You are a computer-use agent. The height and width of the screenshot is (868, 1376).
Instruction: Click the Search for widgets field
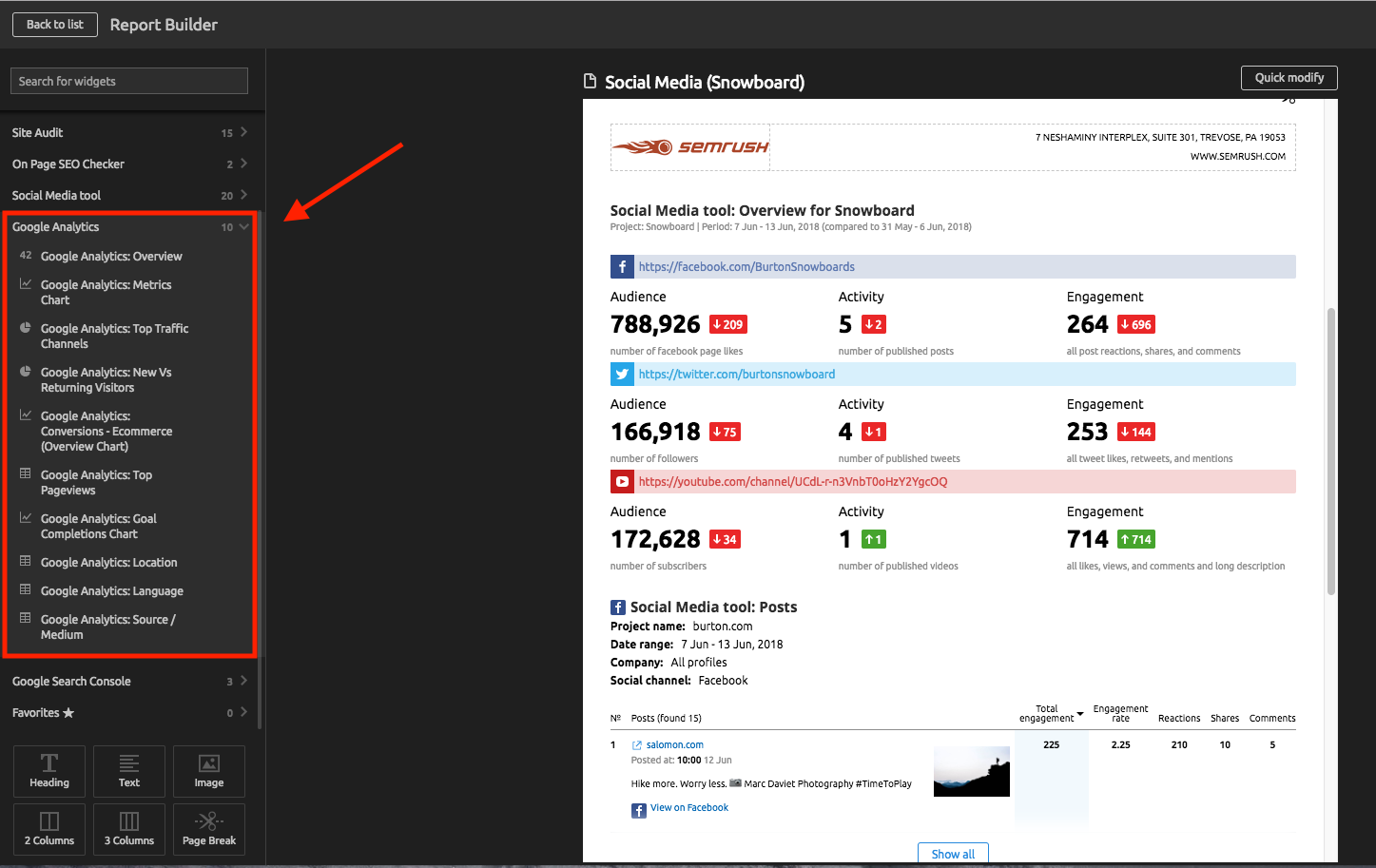click(129, 81)
